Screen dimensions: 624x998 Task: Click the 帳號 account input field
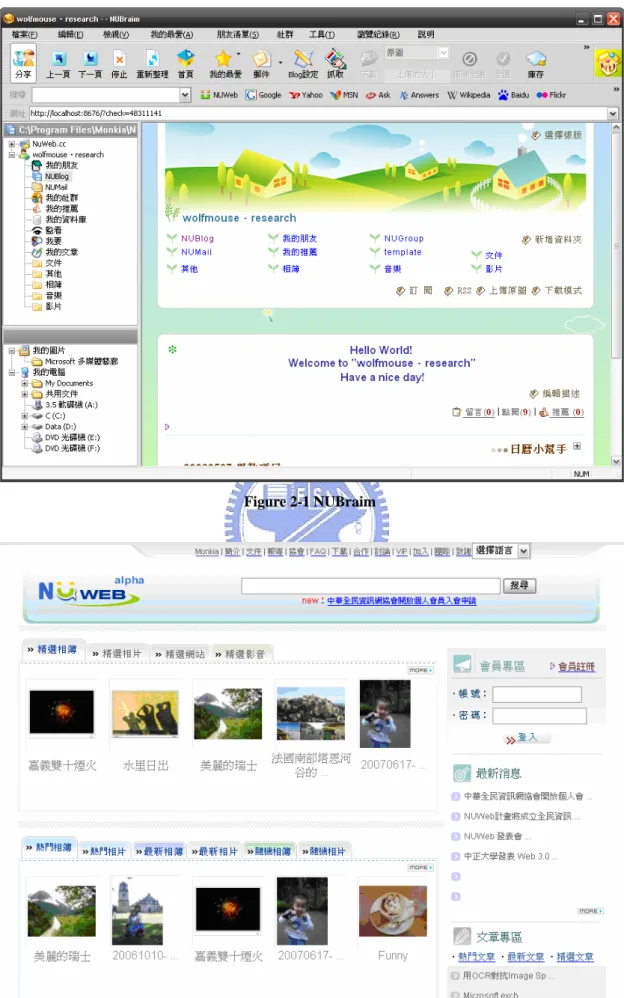[537, 694]
